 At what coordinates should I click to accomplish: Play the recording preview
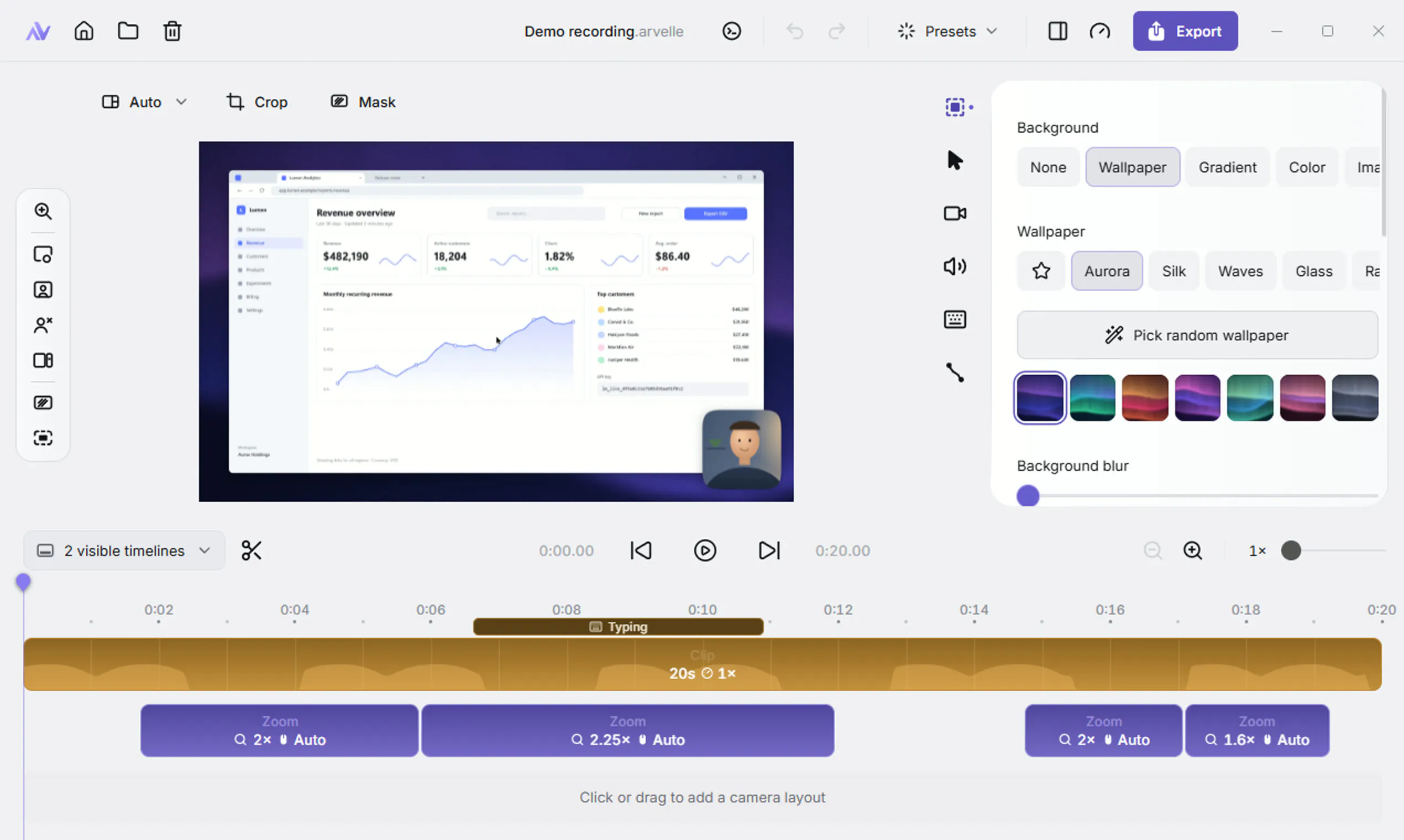tap(705, 550)
